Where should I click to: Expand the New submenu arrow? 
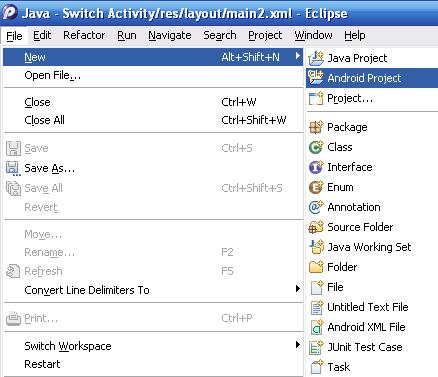coord(298,56)
